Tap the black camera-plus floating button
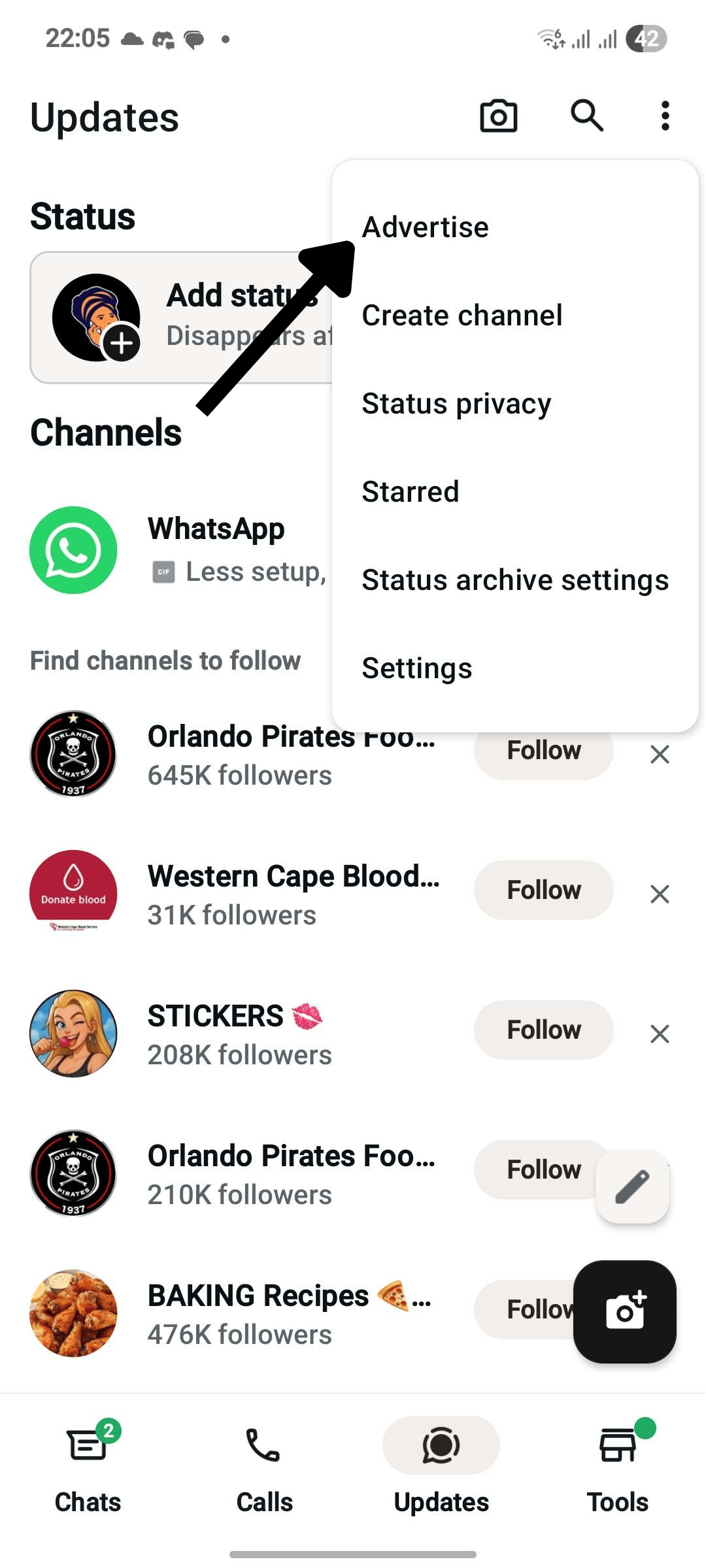 [x=625, y=1312]
